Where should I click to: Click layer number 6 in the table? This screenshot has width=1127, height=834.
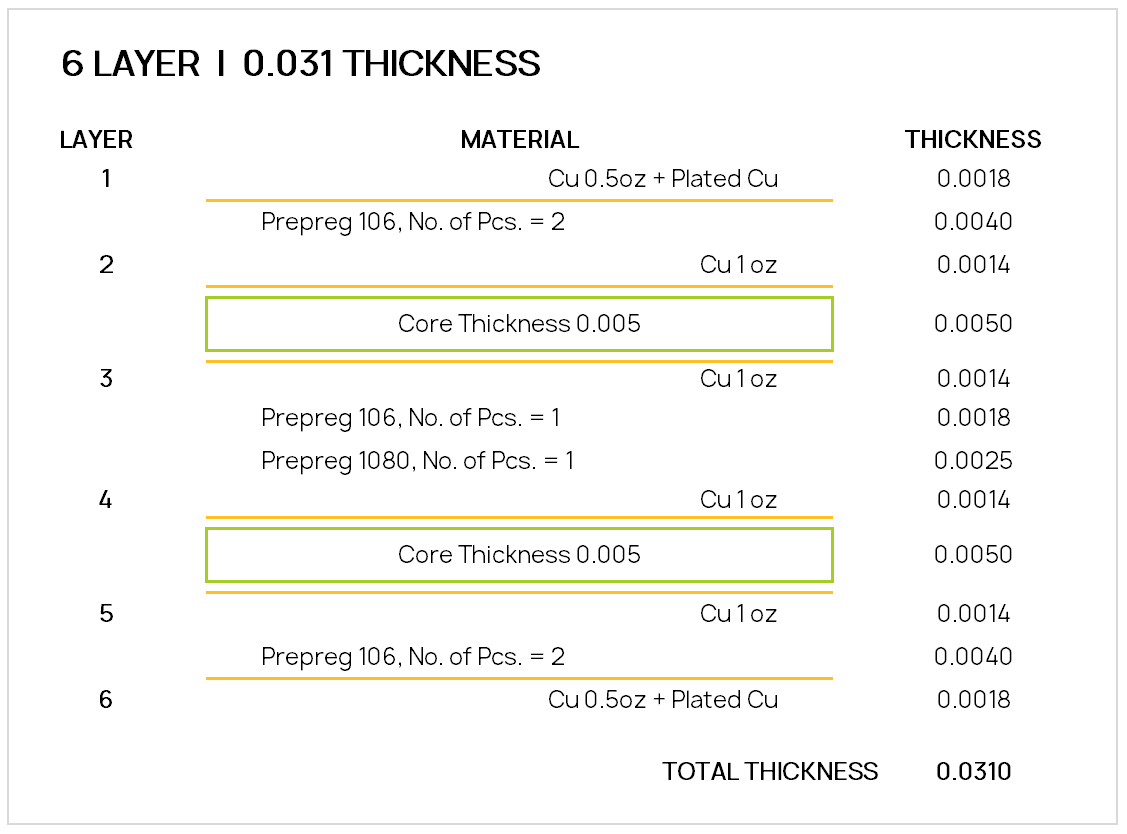tap(106, 700)
